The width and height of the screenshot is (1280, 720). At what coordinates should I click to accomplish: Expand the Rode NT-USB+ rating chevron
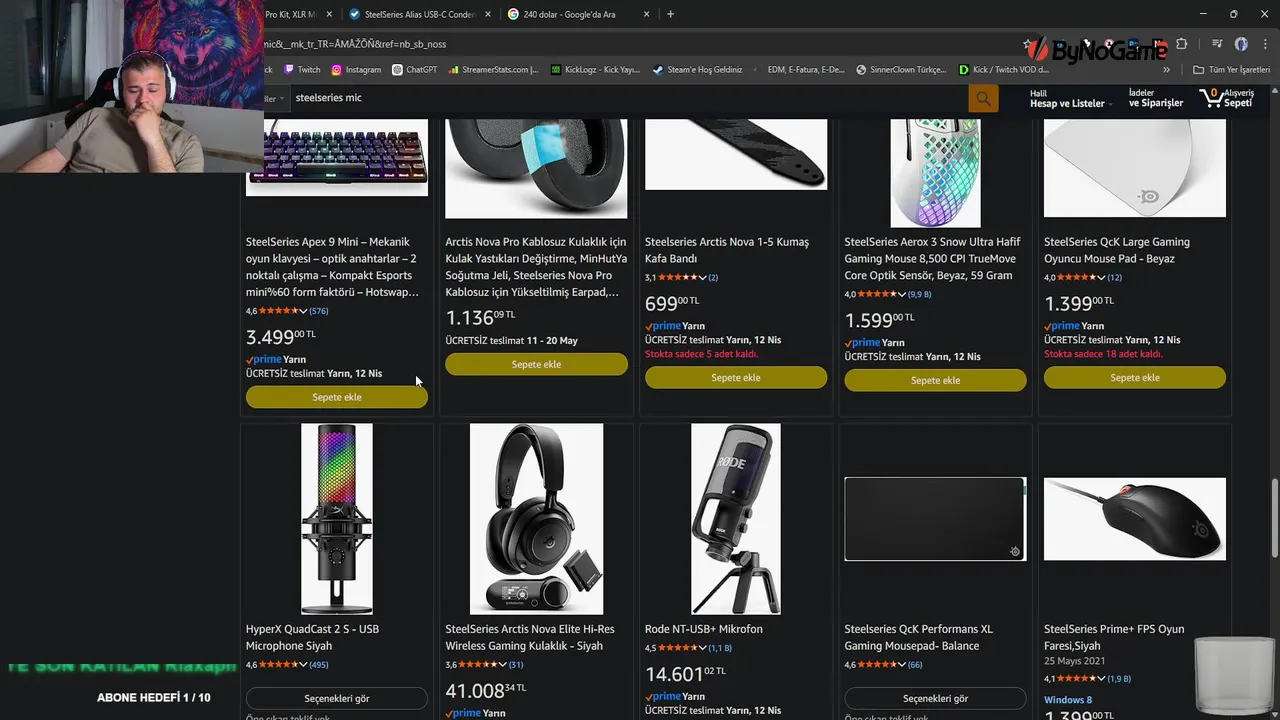[702, 648]
